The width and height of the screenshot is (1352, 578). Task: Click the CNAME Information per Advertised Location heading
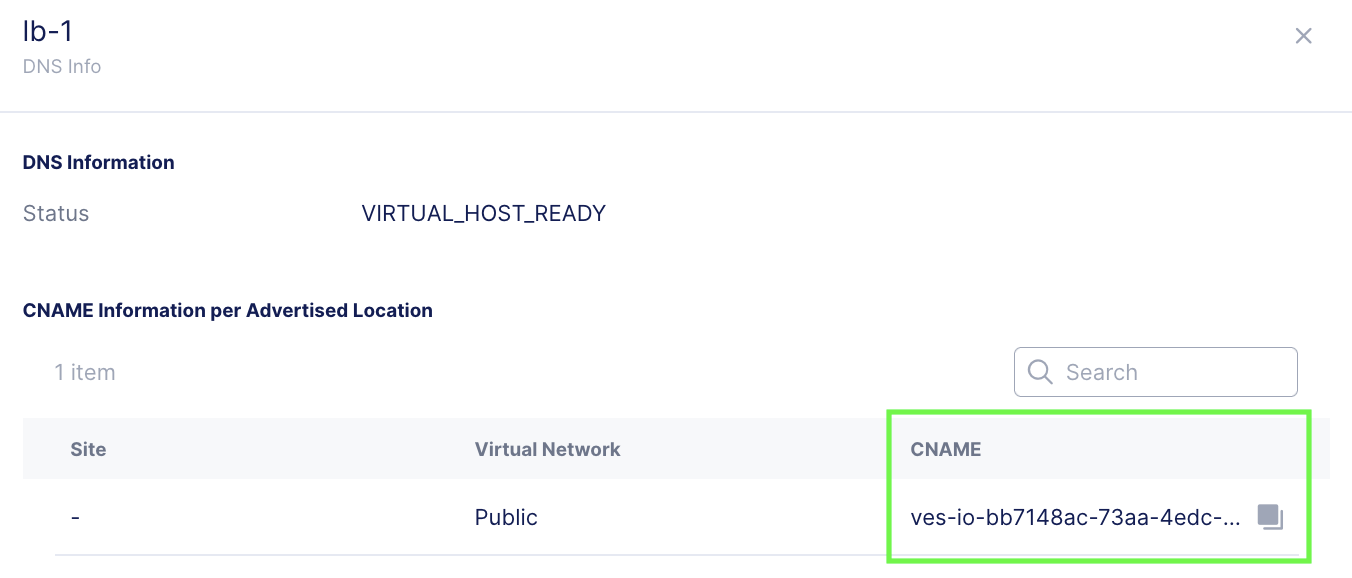pos(228,310)
